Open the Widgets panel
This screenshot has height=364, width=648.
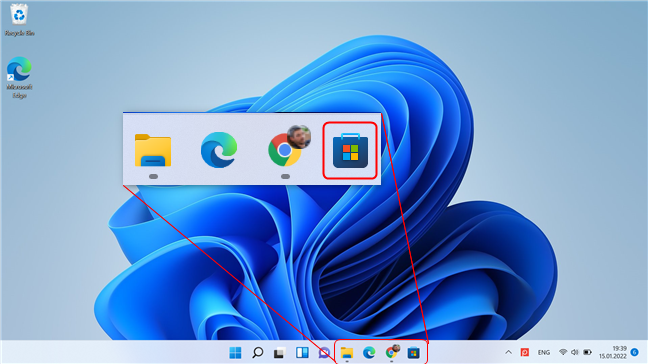pos(302,352)
